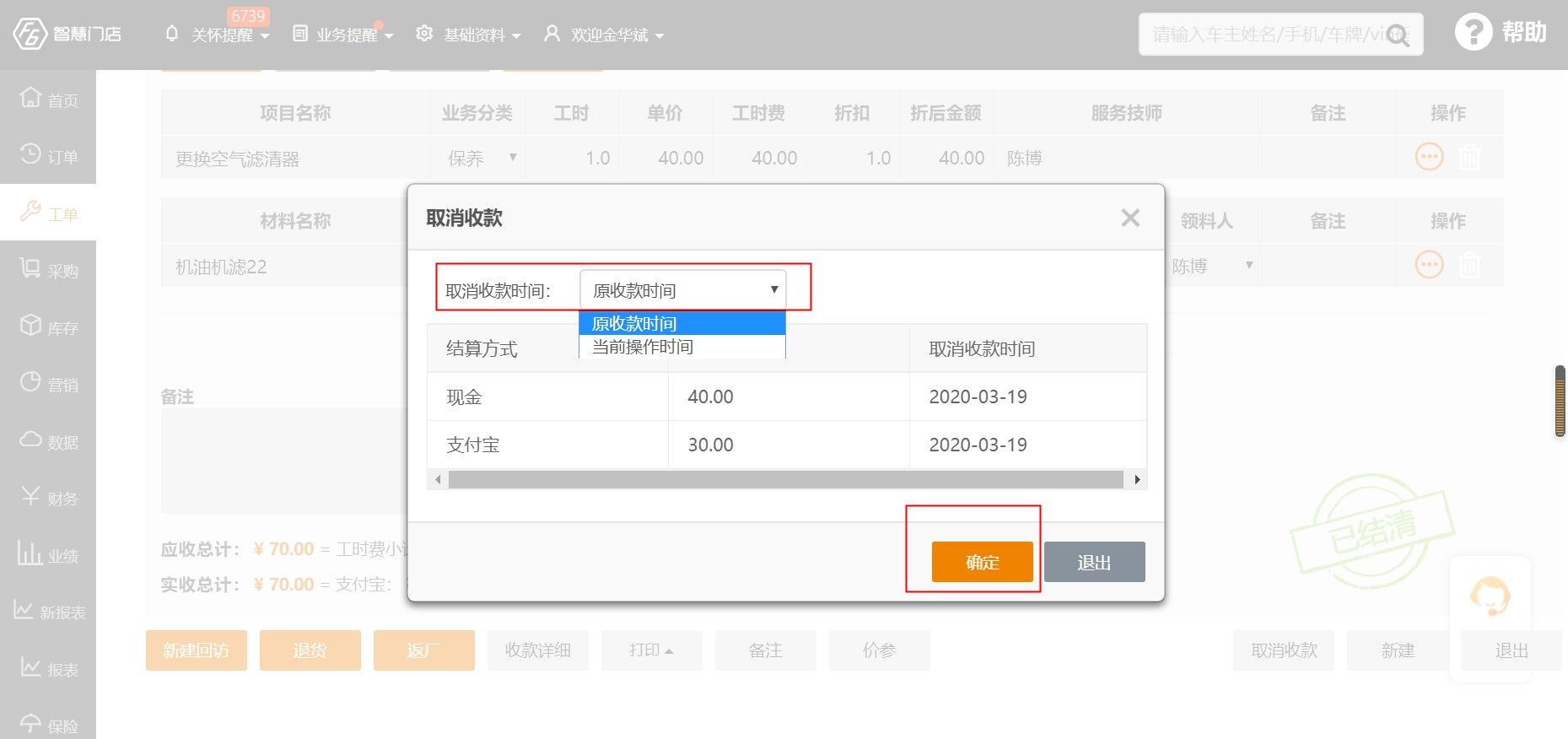
Task: Click 更换空气滤清器 project name cell
Action: click(294, 158)
